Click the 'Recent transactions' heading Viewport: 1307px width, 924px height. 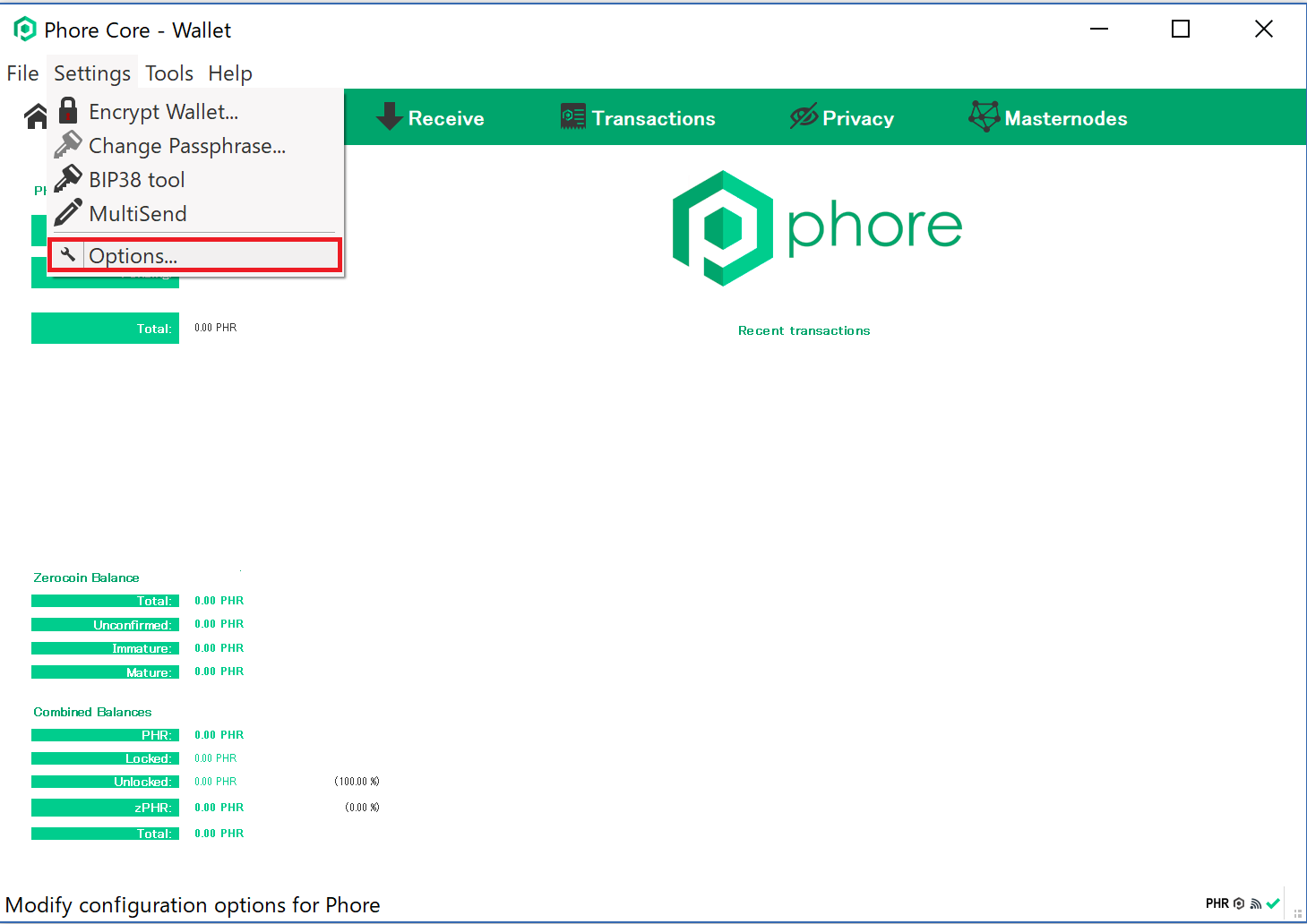[x=804, y=330]
